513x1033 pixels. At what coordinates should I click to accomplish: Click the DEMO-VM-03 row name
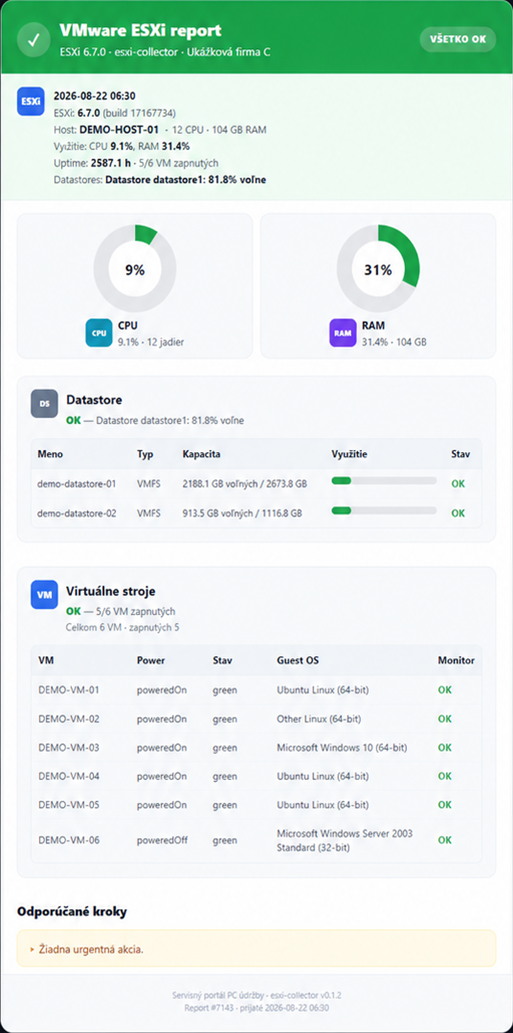[x=68, y=748]
